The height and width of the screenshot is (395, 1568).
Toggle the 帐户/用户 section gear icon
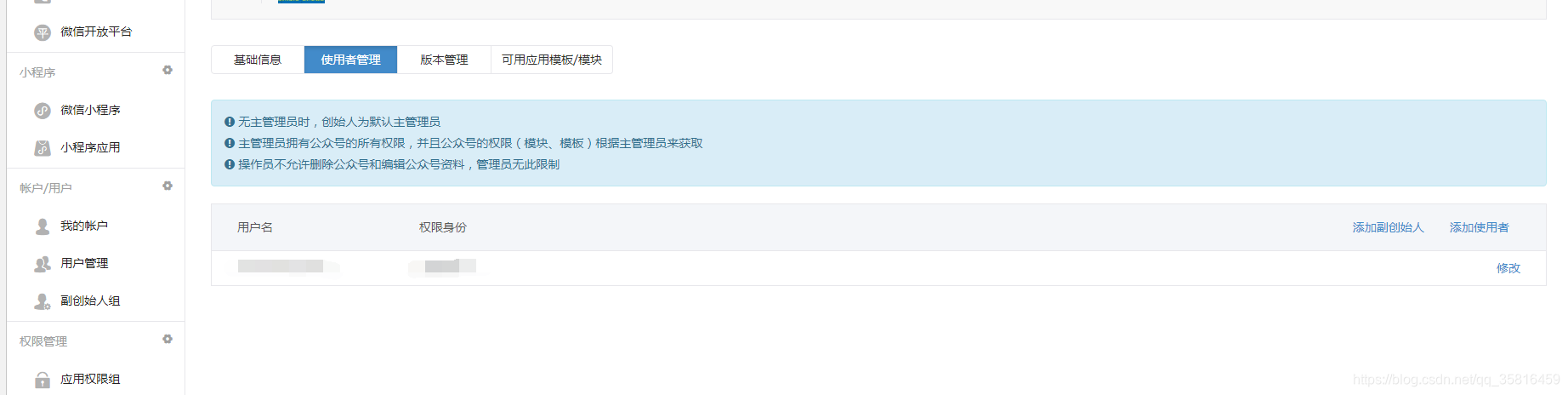168,186
